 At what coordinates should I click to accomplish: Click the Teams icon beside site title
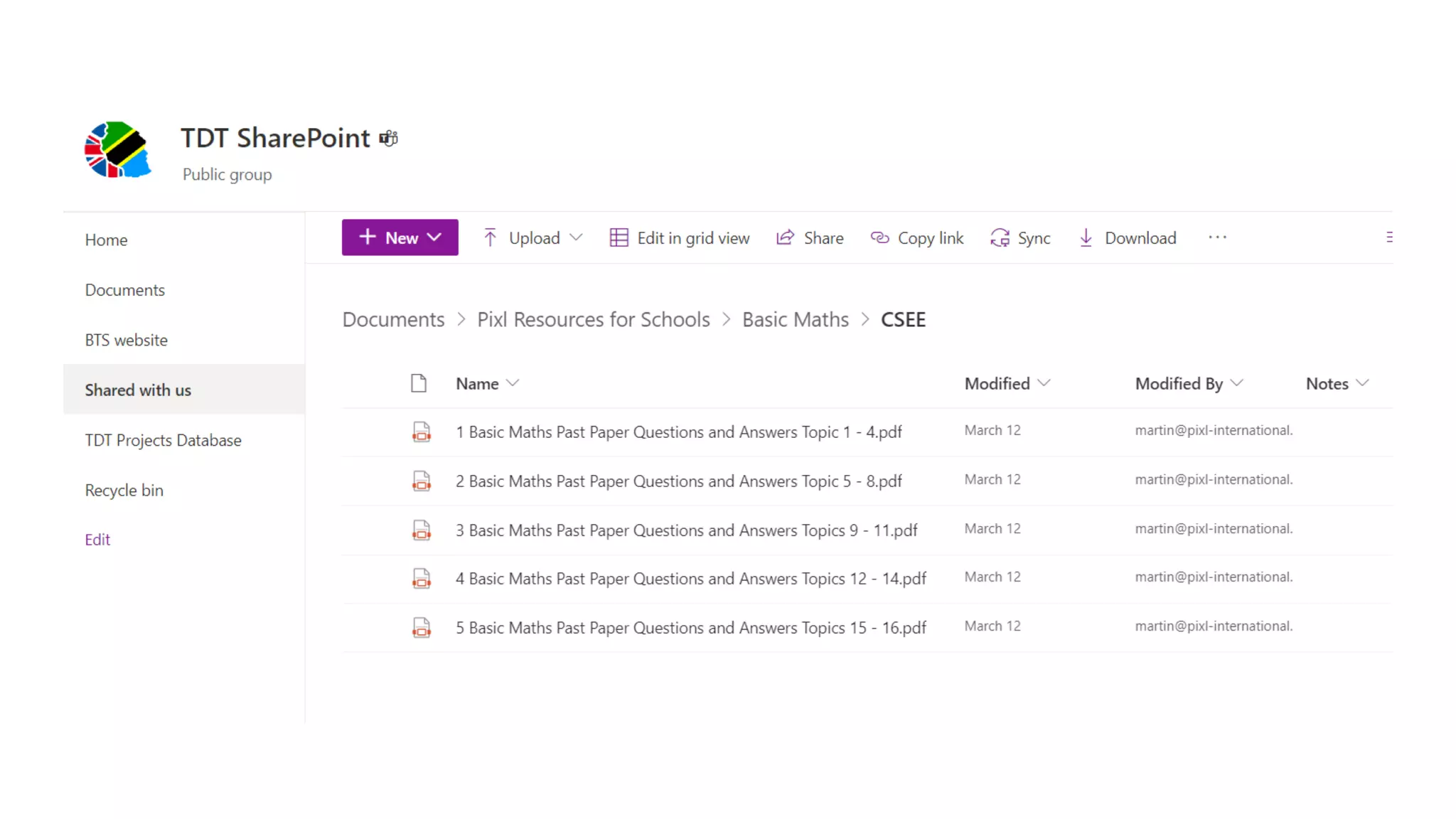point(388,139)
